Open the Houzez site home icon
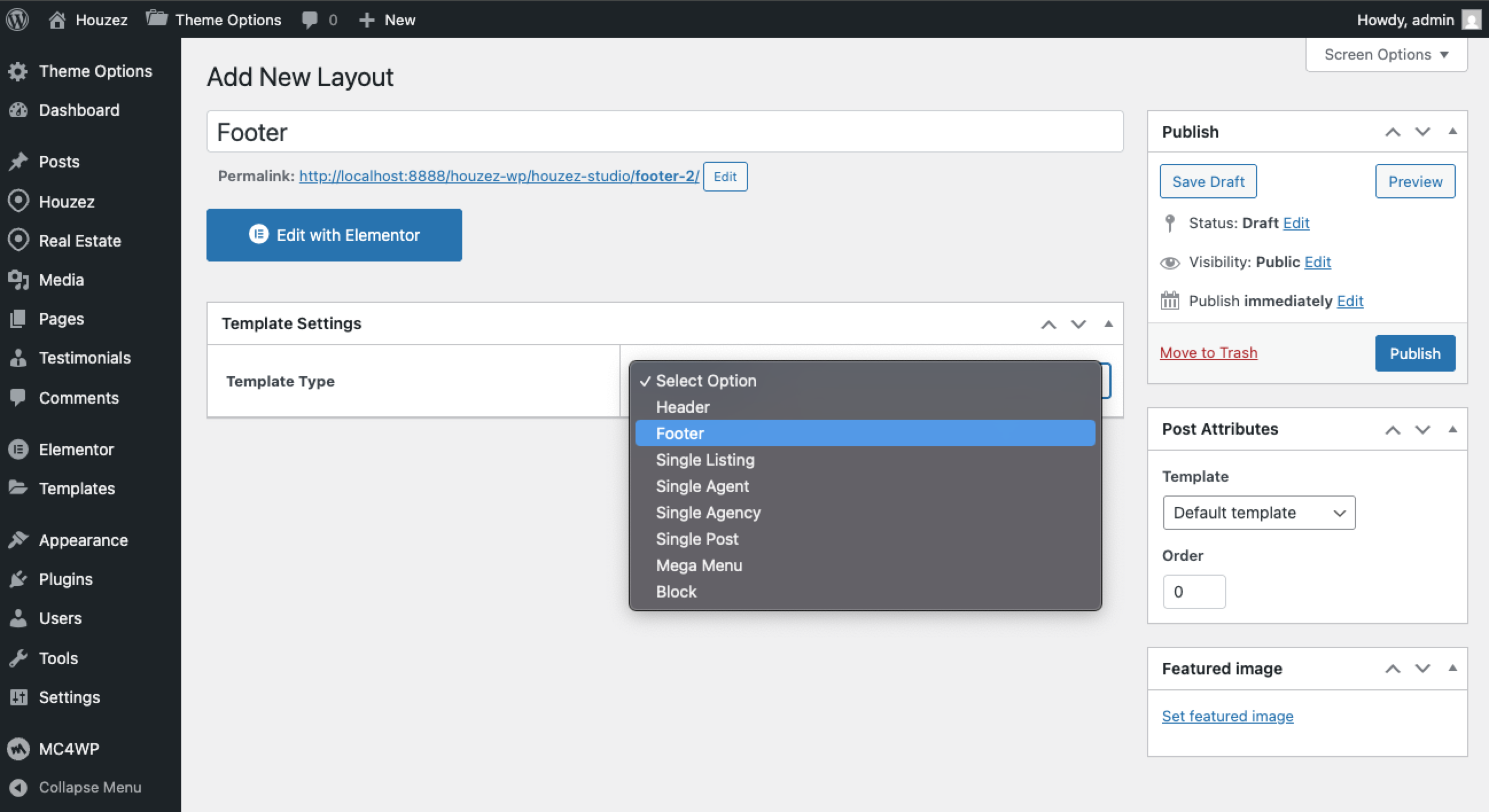The width and height of the screenshot is (1489, 812). 57,19
